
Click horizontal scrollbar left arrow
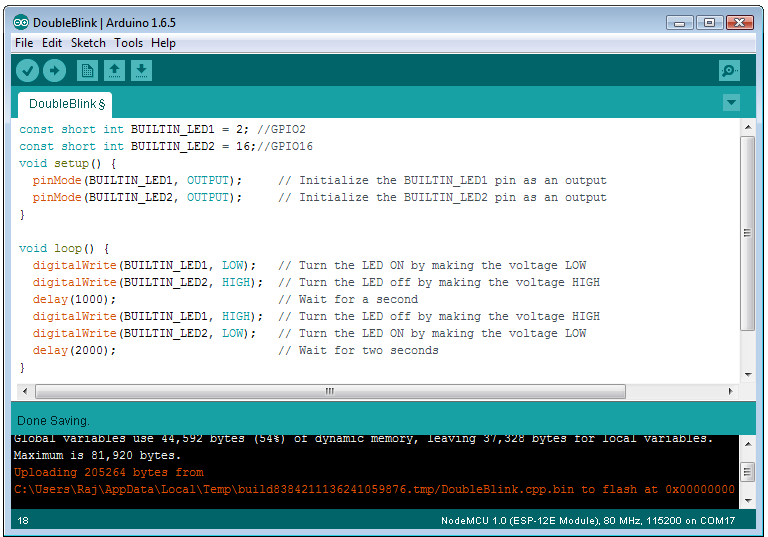pos(25,391)
